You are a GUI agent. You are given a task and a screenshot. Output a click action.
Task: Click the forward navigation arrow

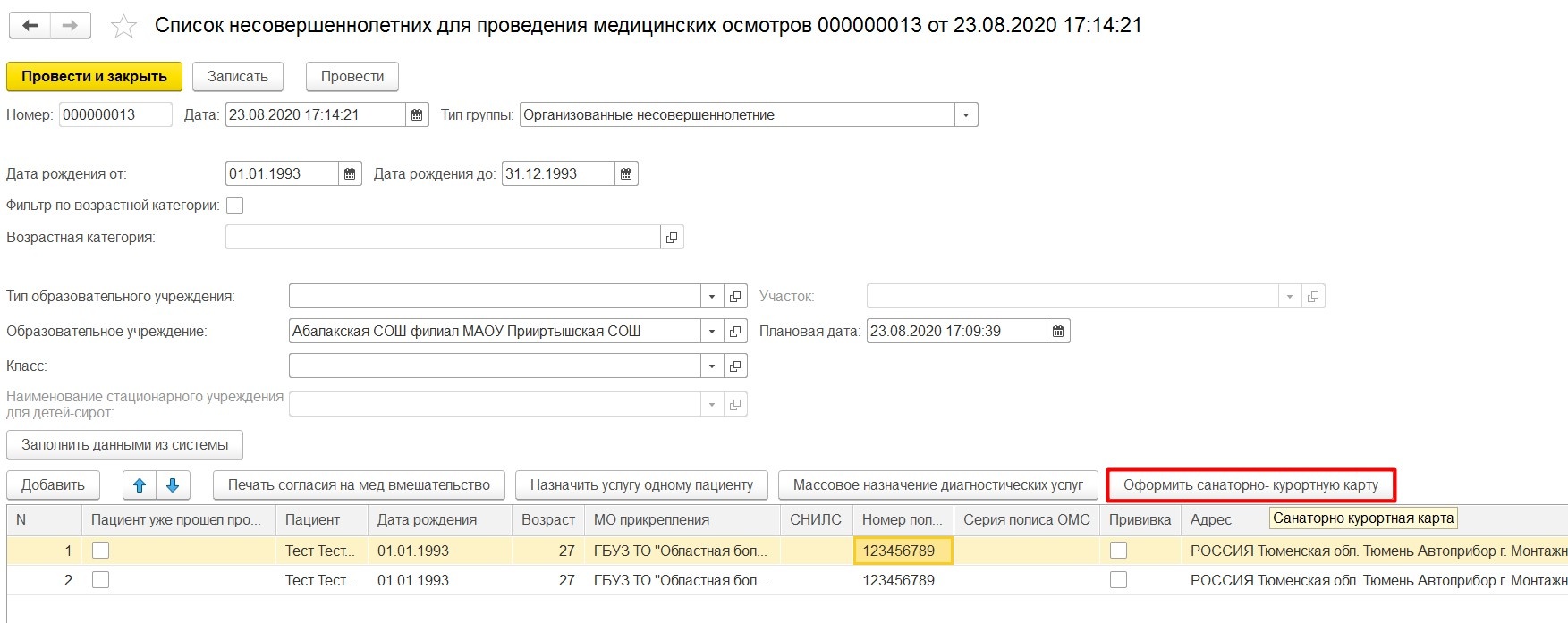coord(70,26)
